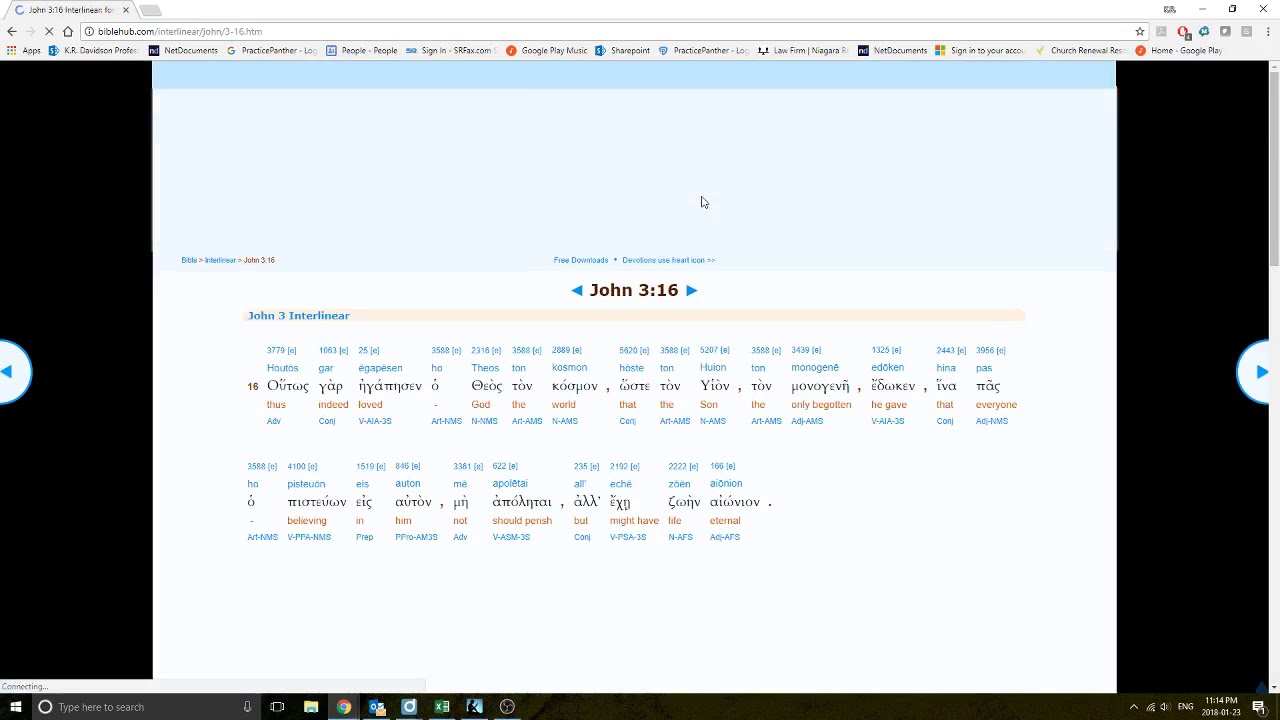The image size is (1280, 720).
Task: Click the English gloss 'should perish'
Action: tap(522, 521)
